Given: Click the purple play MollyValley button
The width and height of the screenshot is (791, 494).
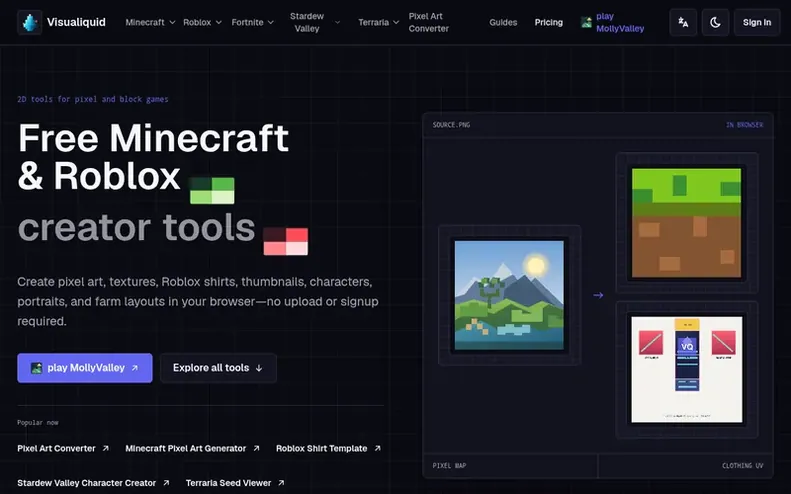Looking at the screenshot, I should pos(85,368).
